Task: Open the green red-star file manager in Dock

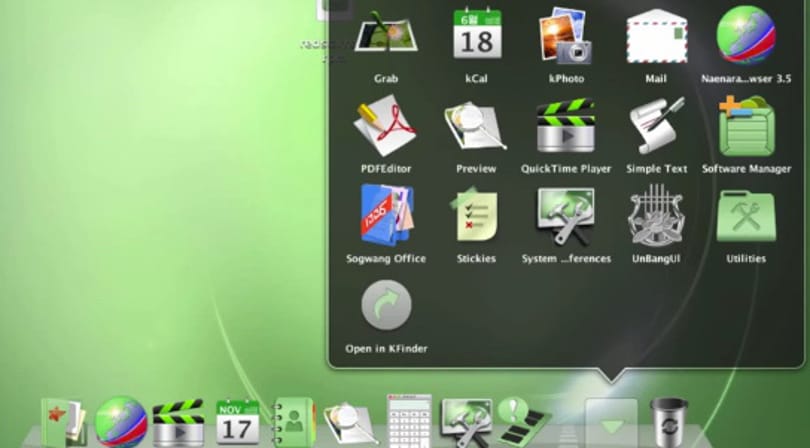Action: (64, 423)
